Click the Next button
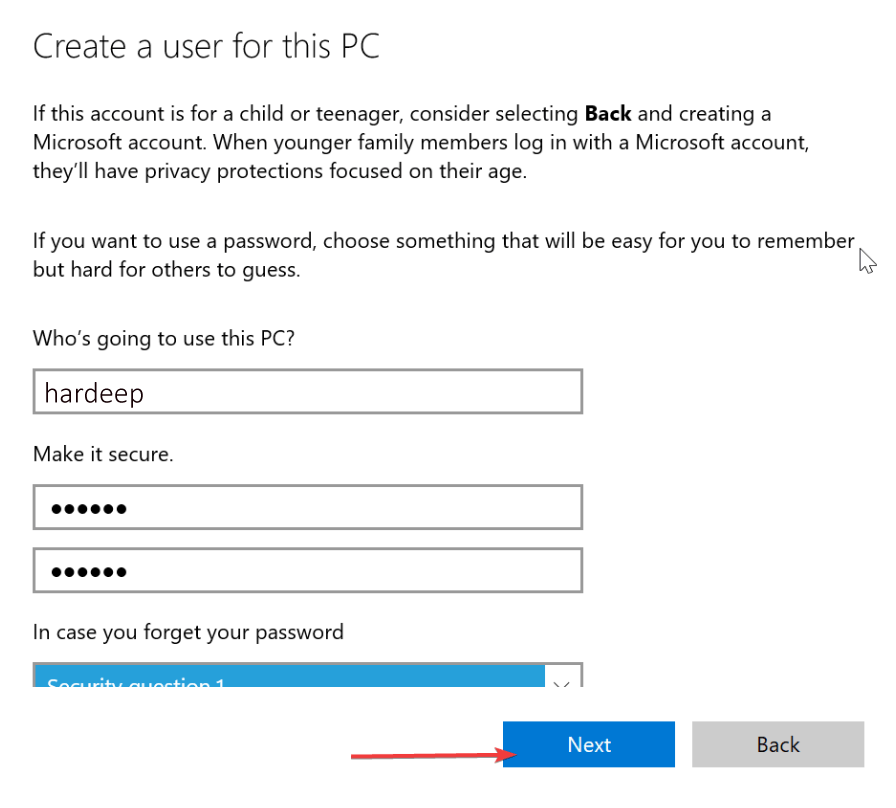The image size is (896, 808). click(589, 744)
